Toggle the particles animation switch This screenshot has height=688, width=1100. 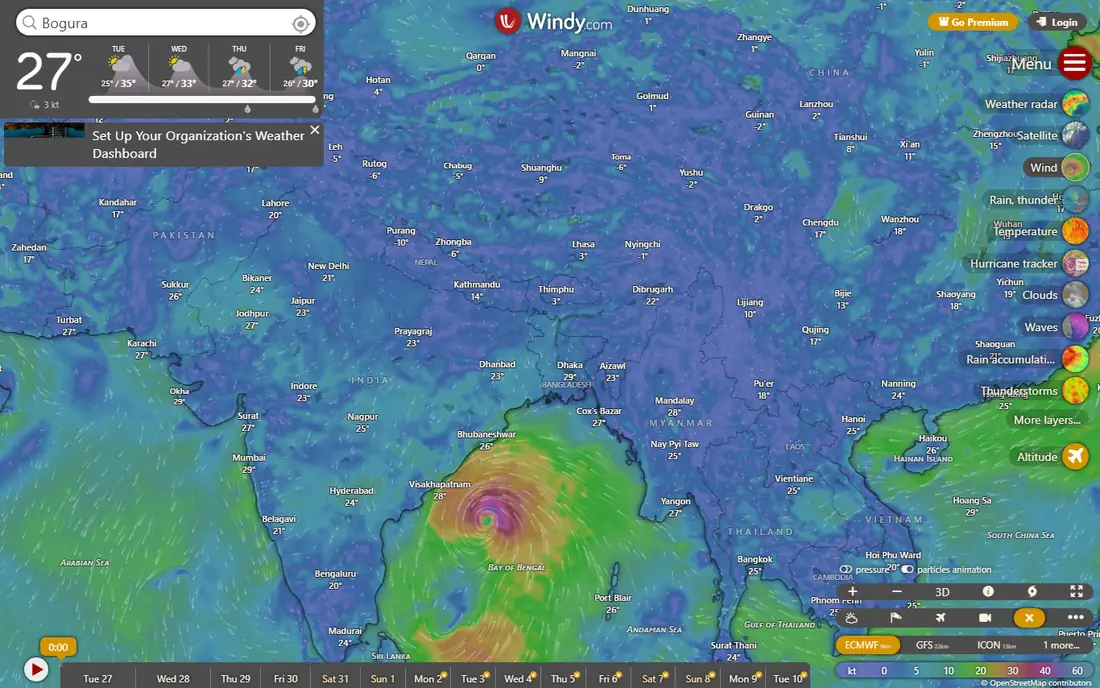(x=907, y=569)
